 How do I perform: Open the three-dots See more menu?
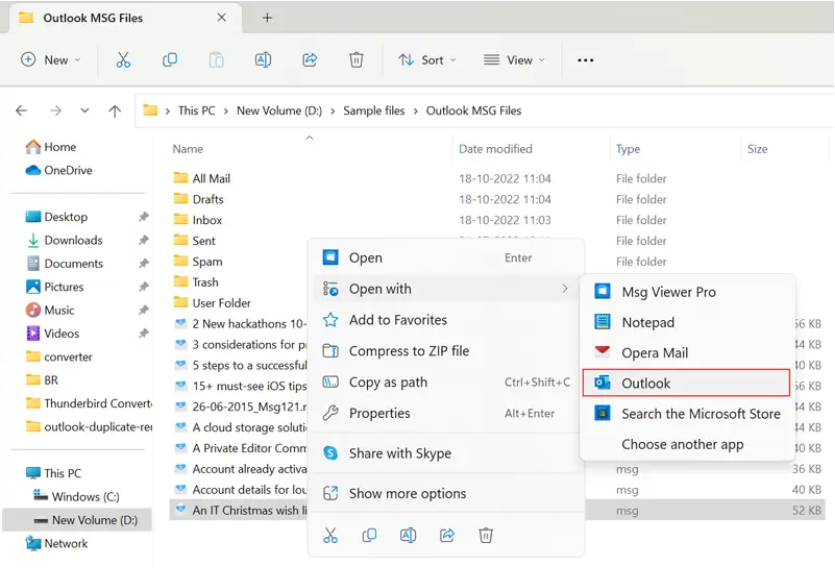(585, 60)
